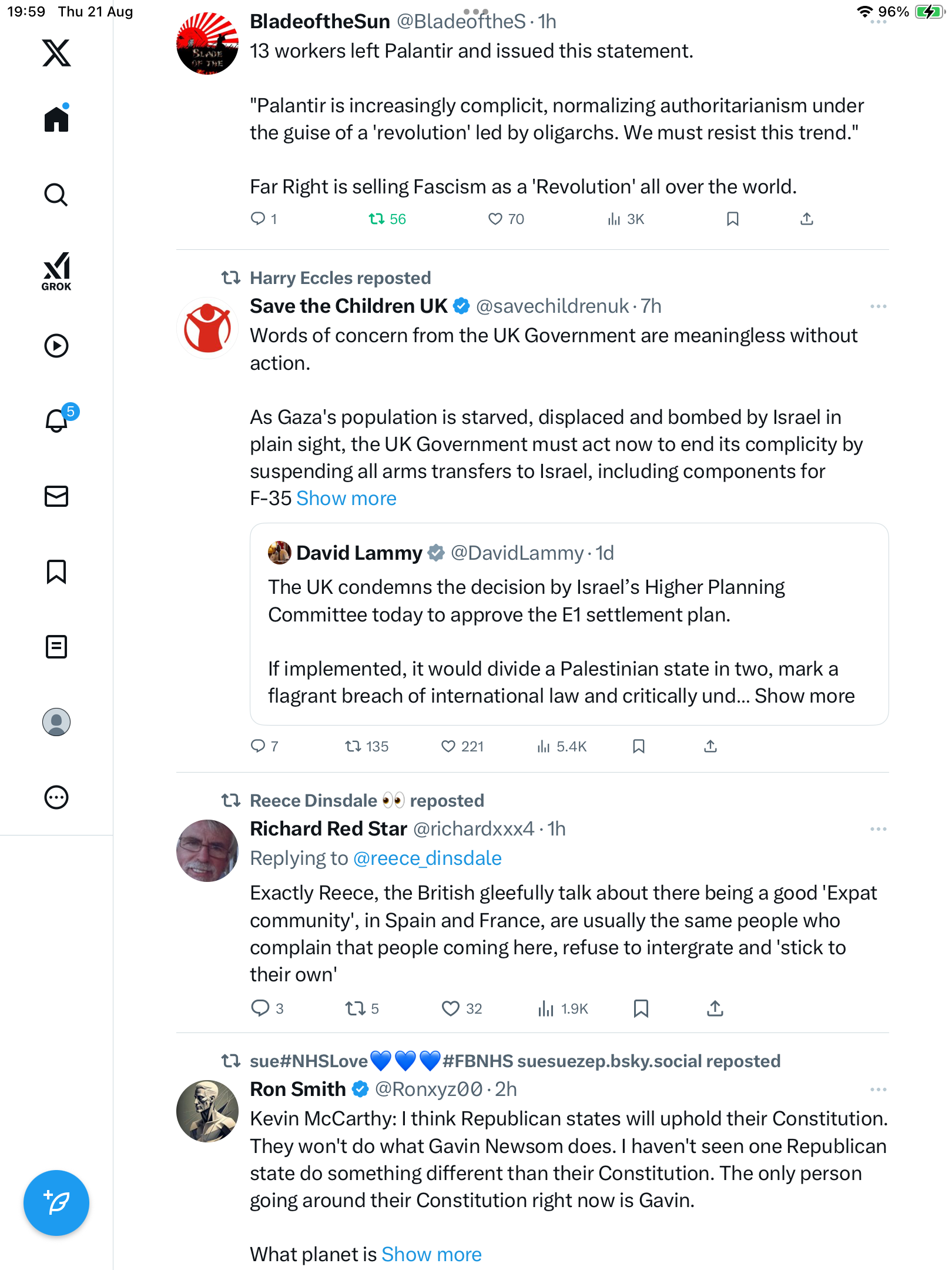Open notifications bell with 5 badge
Viewport: 952px width, 1270px height.
(57, 420)
